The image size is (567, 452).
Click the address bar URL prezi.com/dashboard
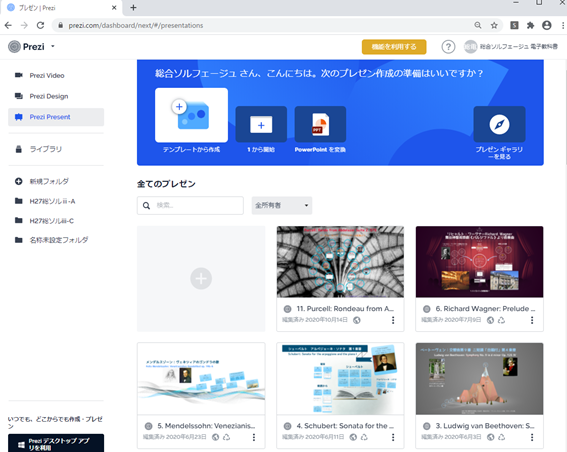tap(136, 25)
